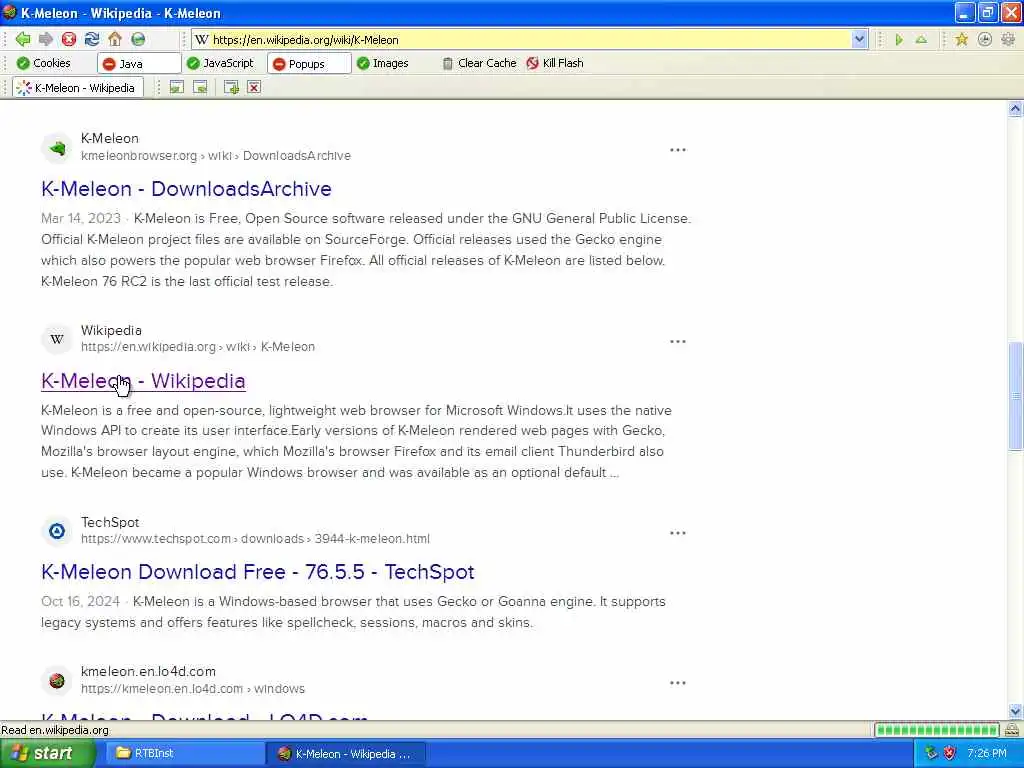Open Bookmarks via the star icon
Image resolution: width=1024 pixels, height=768 pixels.
(961, 40)
